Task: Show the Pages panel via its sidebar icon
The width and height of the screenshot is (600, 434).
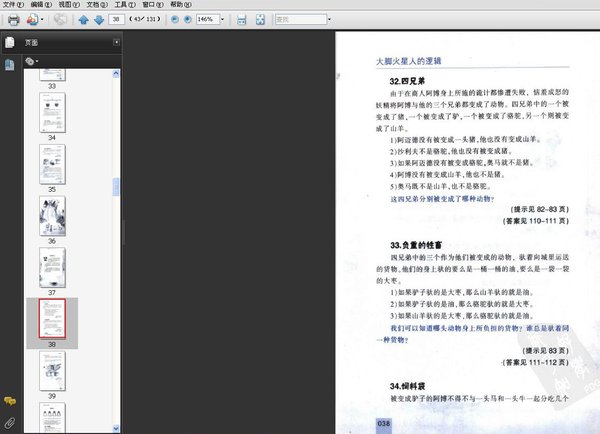Action: (x=9, y=43)
